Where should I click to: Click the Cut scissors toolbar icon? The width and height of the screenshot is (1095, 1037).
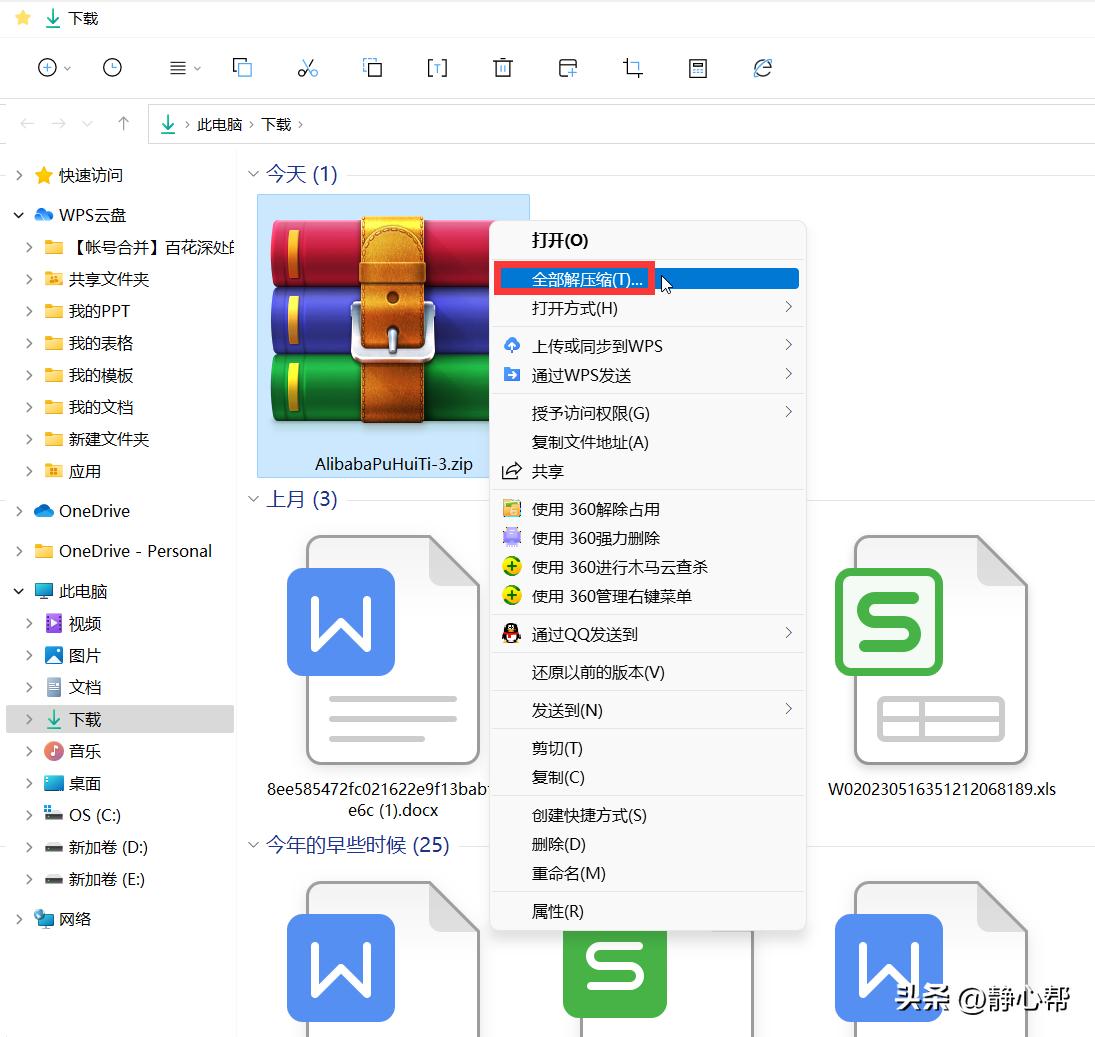click(307, 68)
